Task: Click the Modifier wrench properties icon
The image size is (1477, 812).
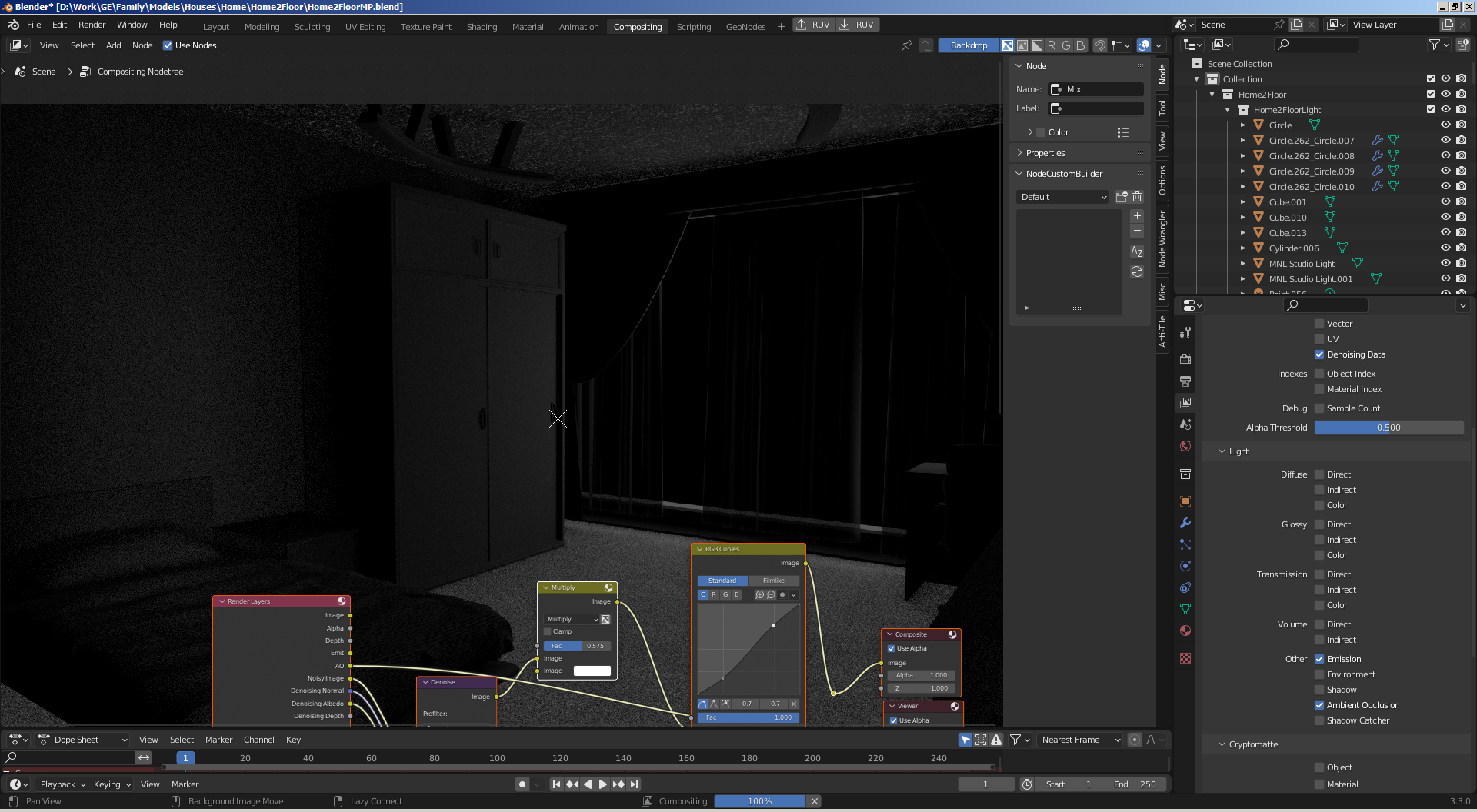Action: click(1185, 523)
